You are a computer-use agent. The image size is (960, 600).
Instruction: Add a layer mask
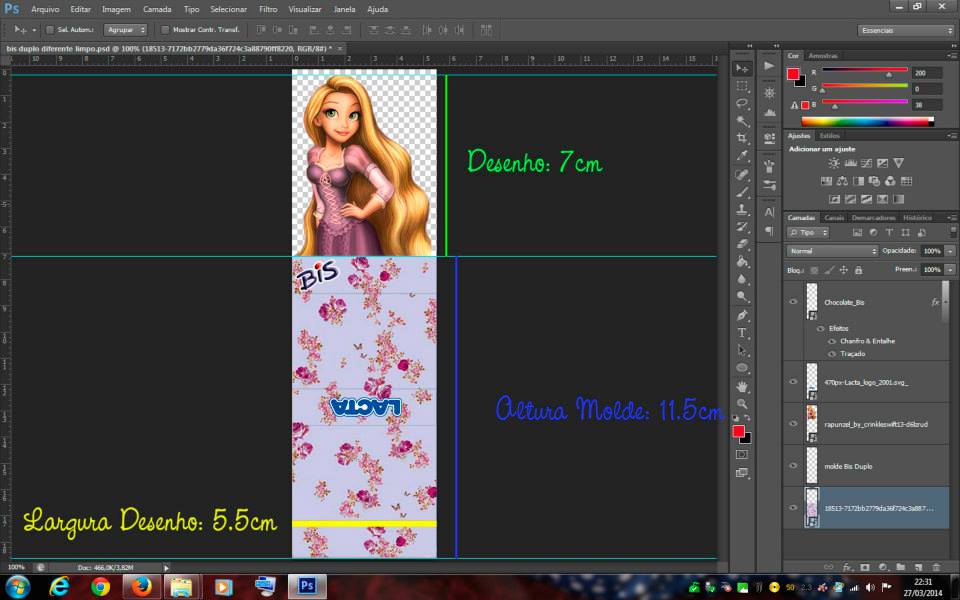[865, 568]
